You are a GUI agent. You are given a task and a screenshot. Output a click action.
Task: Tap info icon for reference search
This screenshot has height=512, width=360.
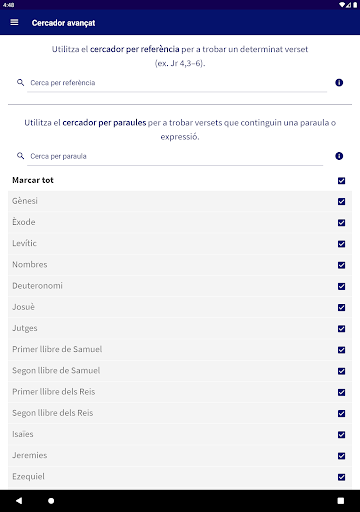click(x=339, y=83)
